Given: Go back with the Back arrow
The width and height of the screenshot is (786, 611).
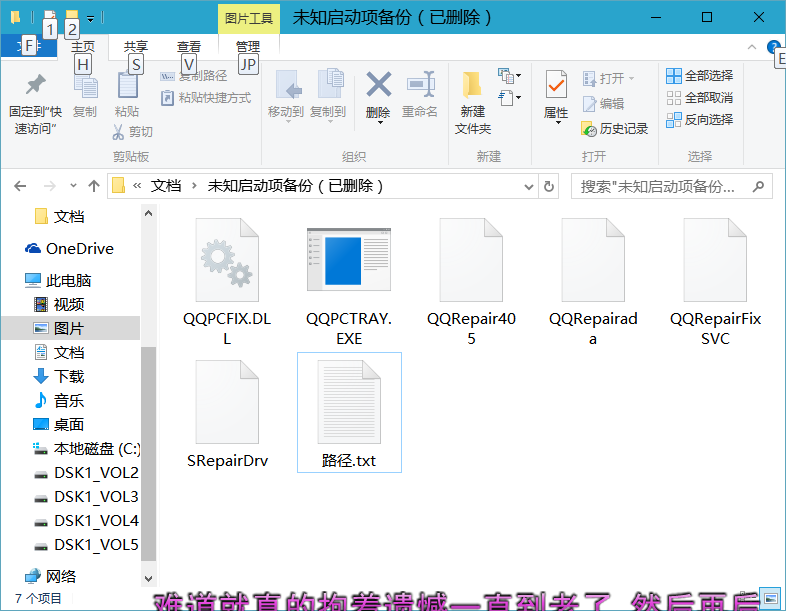Looking at the screenshot, I should 20,186.
